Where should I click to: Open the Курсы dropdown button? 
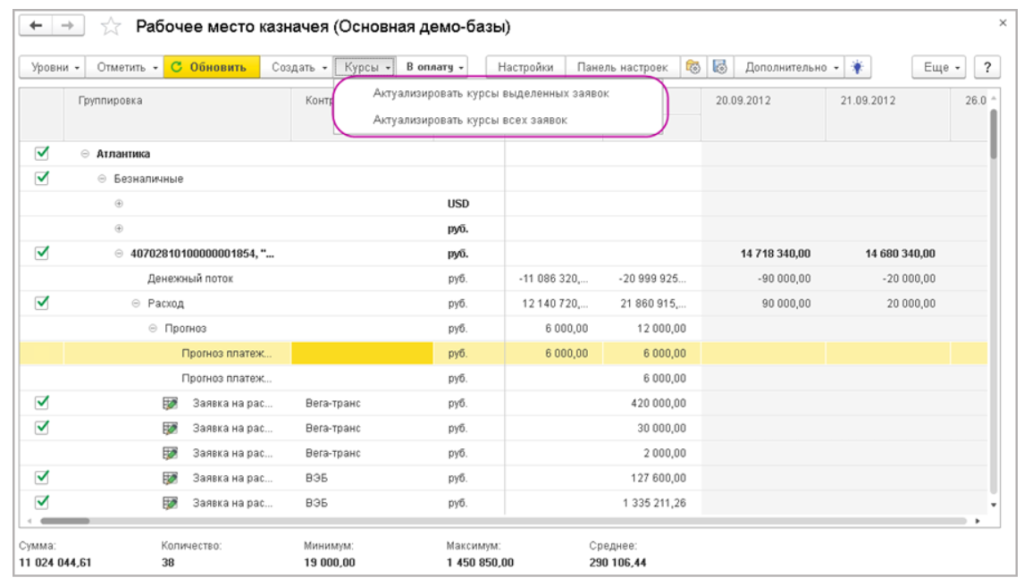click(365, 67)
